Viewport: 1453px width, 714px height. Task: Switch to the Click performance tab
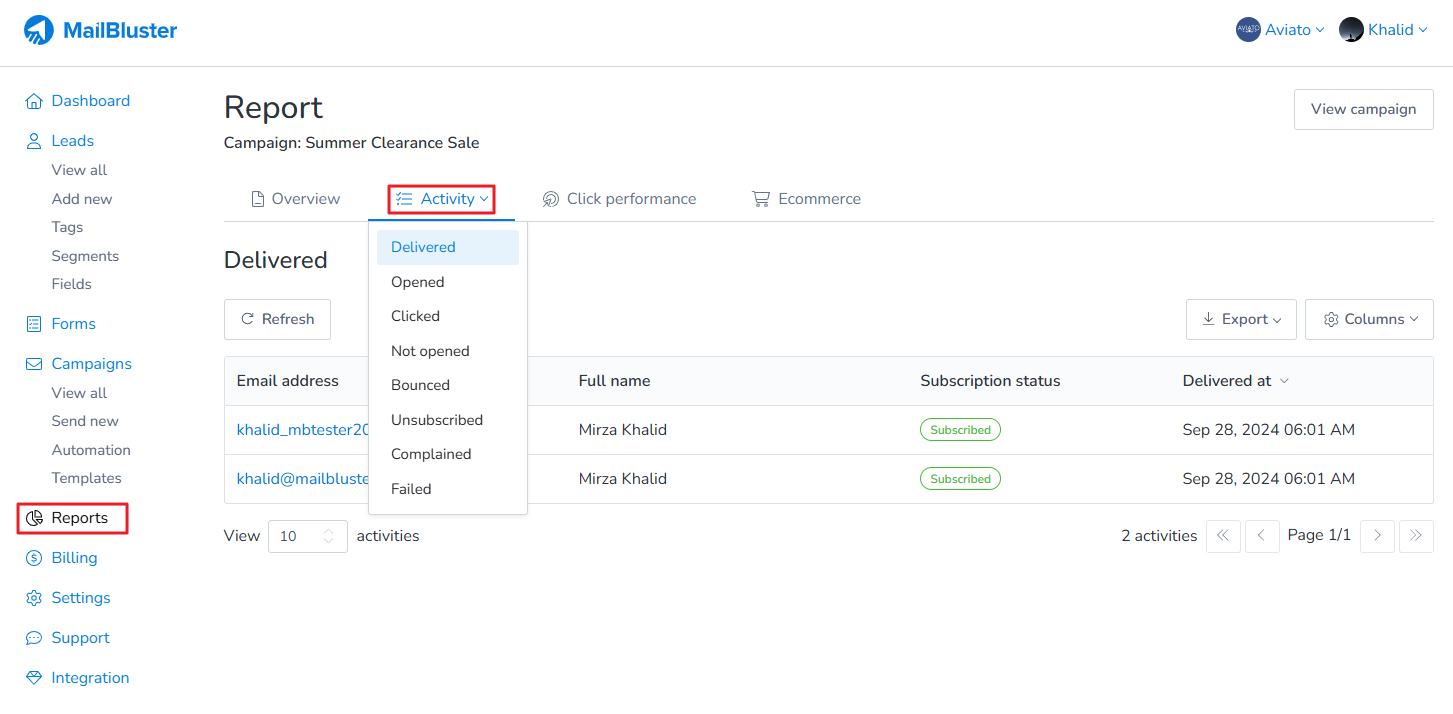point(619,199)
